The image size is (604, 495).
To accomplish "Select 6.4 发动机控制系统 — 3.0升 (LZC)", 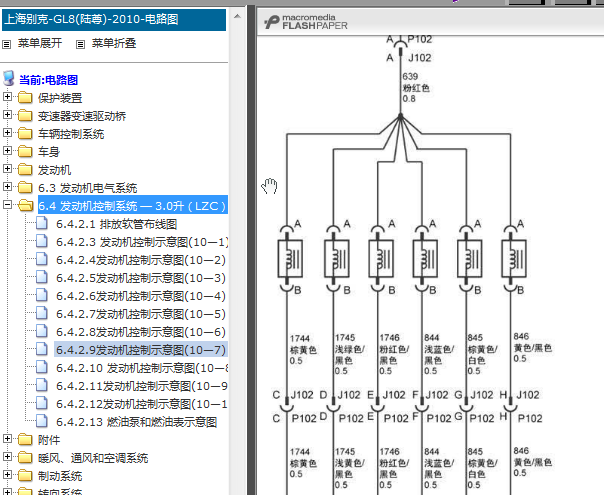I will 133,206.
